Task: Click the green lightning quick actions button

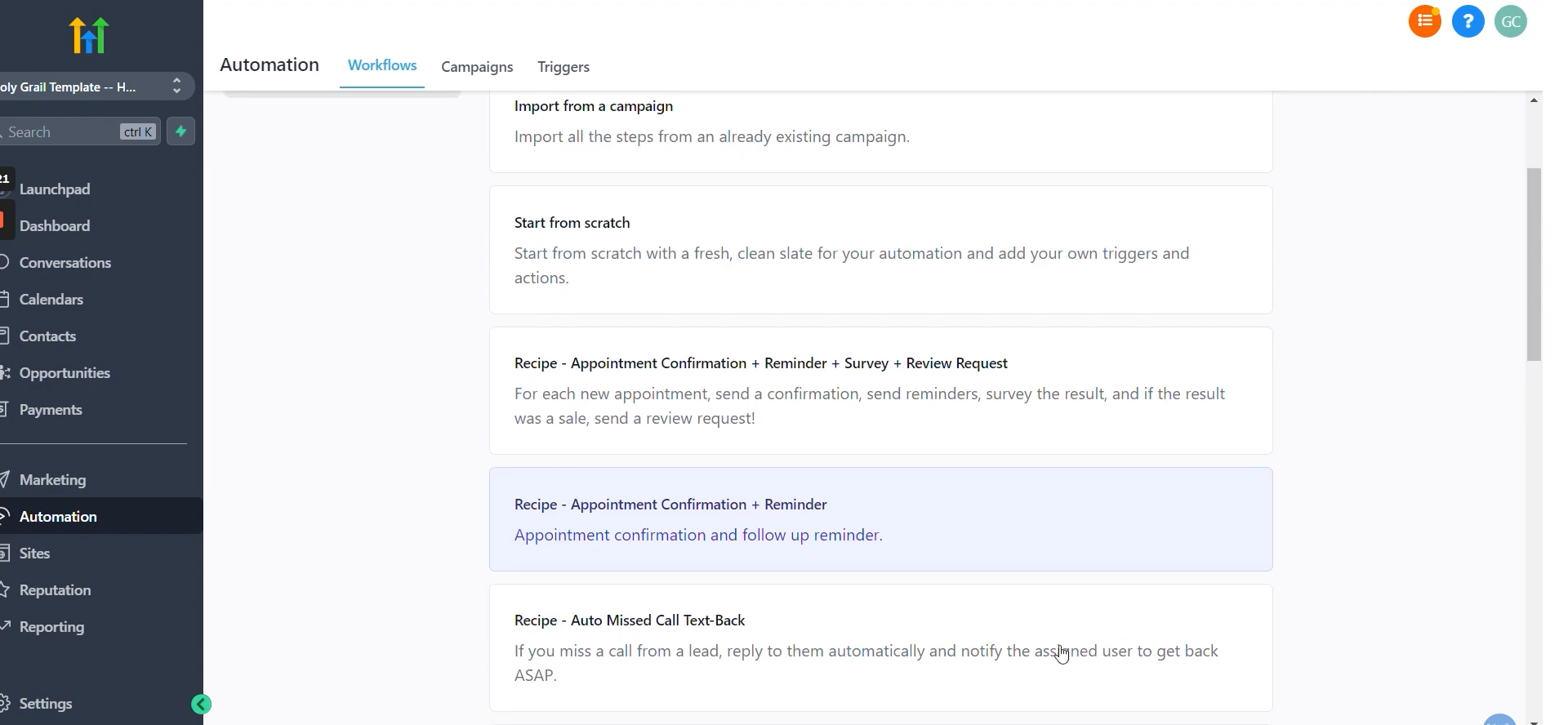Action: [x=180, y=131]
